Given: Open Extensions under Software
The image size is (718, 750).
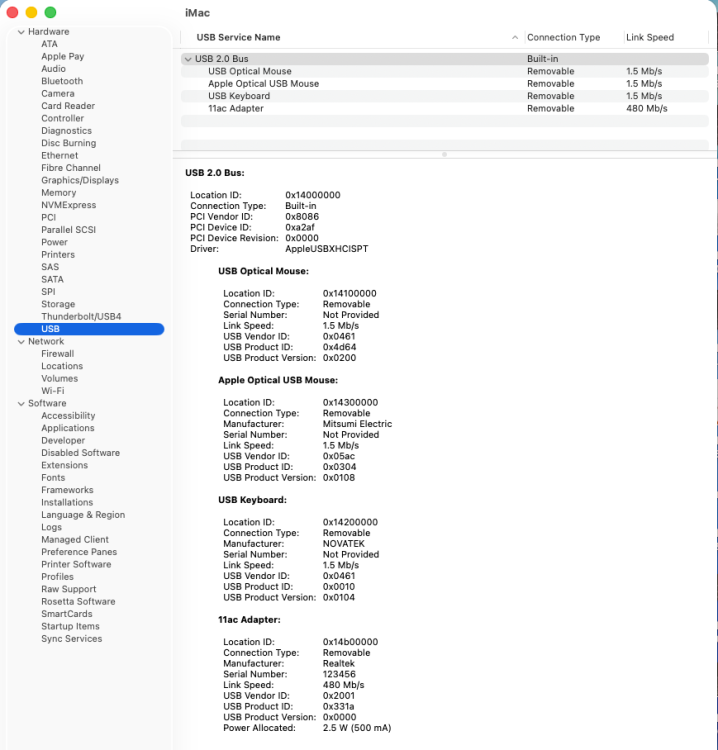Looking at the screenshot, I should point(65,466).
